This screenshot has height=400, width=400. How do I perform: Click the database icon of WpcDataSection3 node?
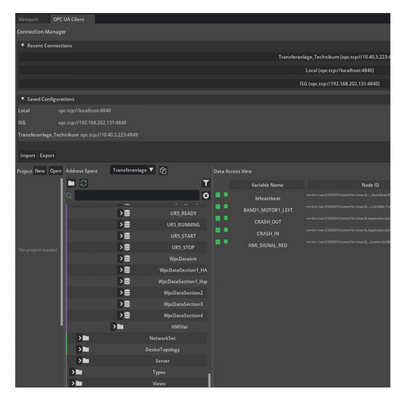point(127,304)
